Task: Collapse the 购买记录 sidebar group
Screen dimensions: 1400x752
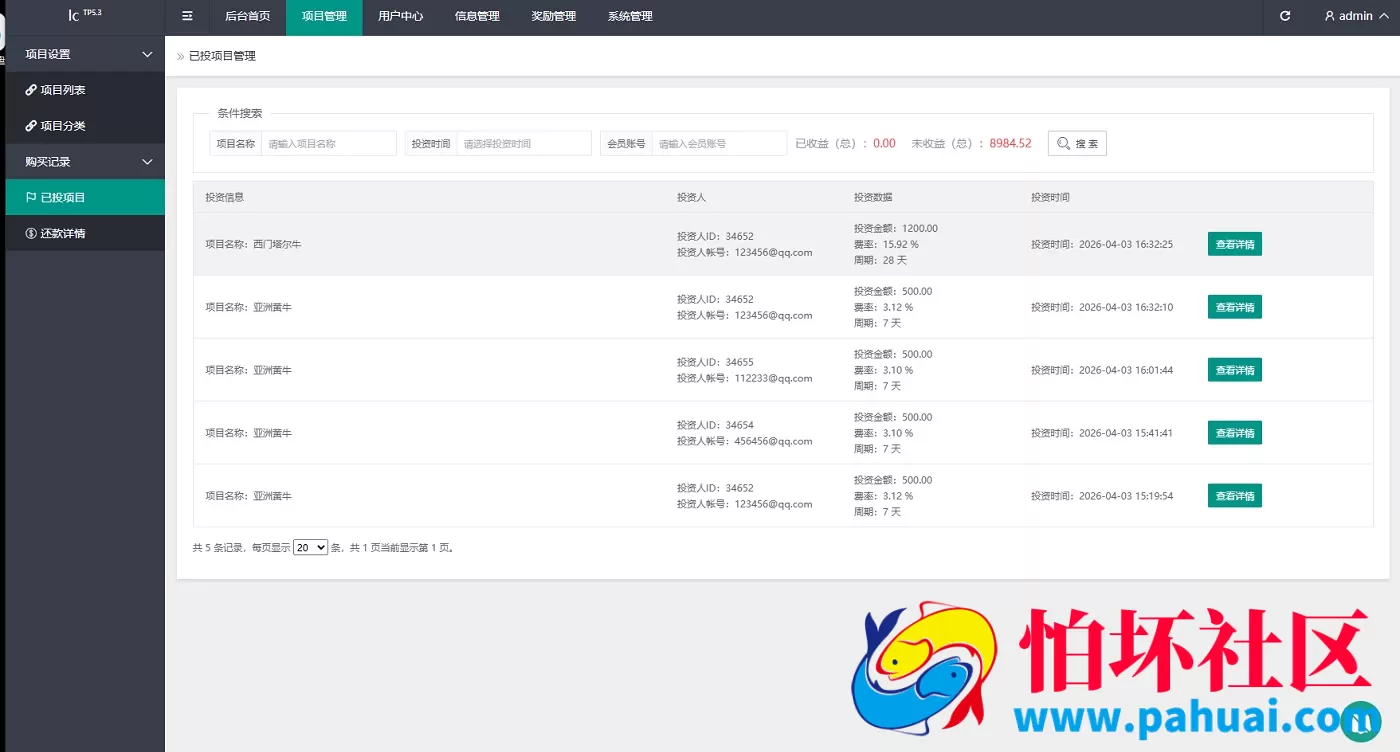Action: (85, 161)
